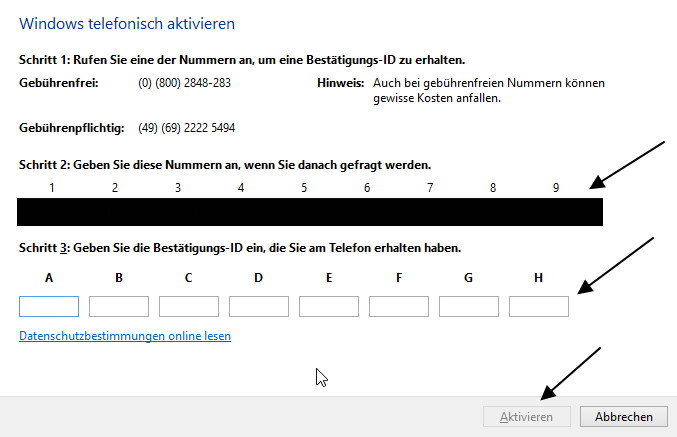Screen dimensions: 677x437
Task: Click the Abbrechen button
Action: (623, 417)
